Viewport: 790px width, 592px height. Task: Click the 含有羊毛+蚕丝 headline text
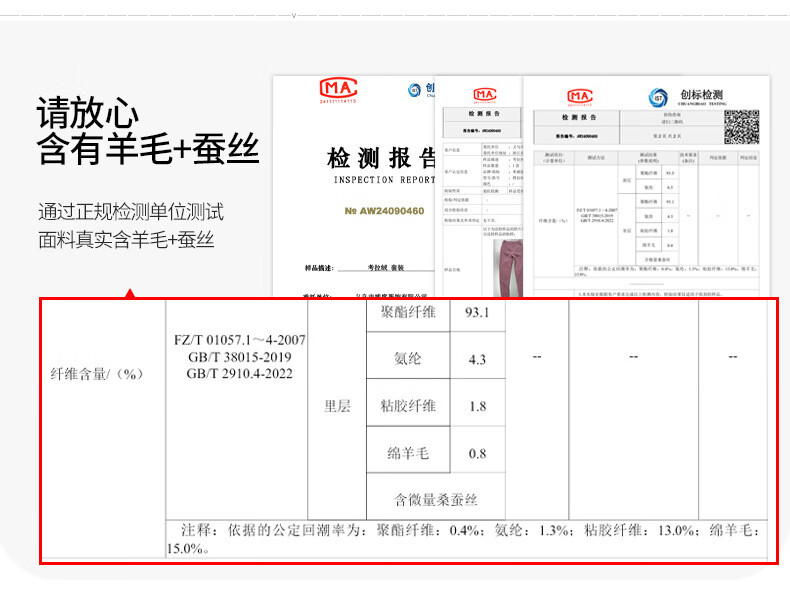pos(147,150)
